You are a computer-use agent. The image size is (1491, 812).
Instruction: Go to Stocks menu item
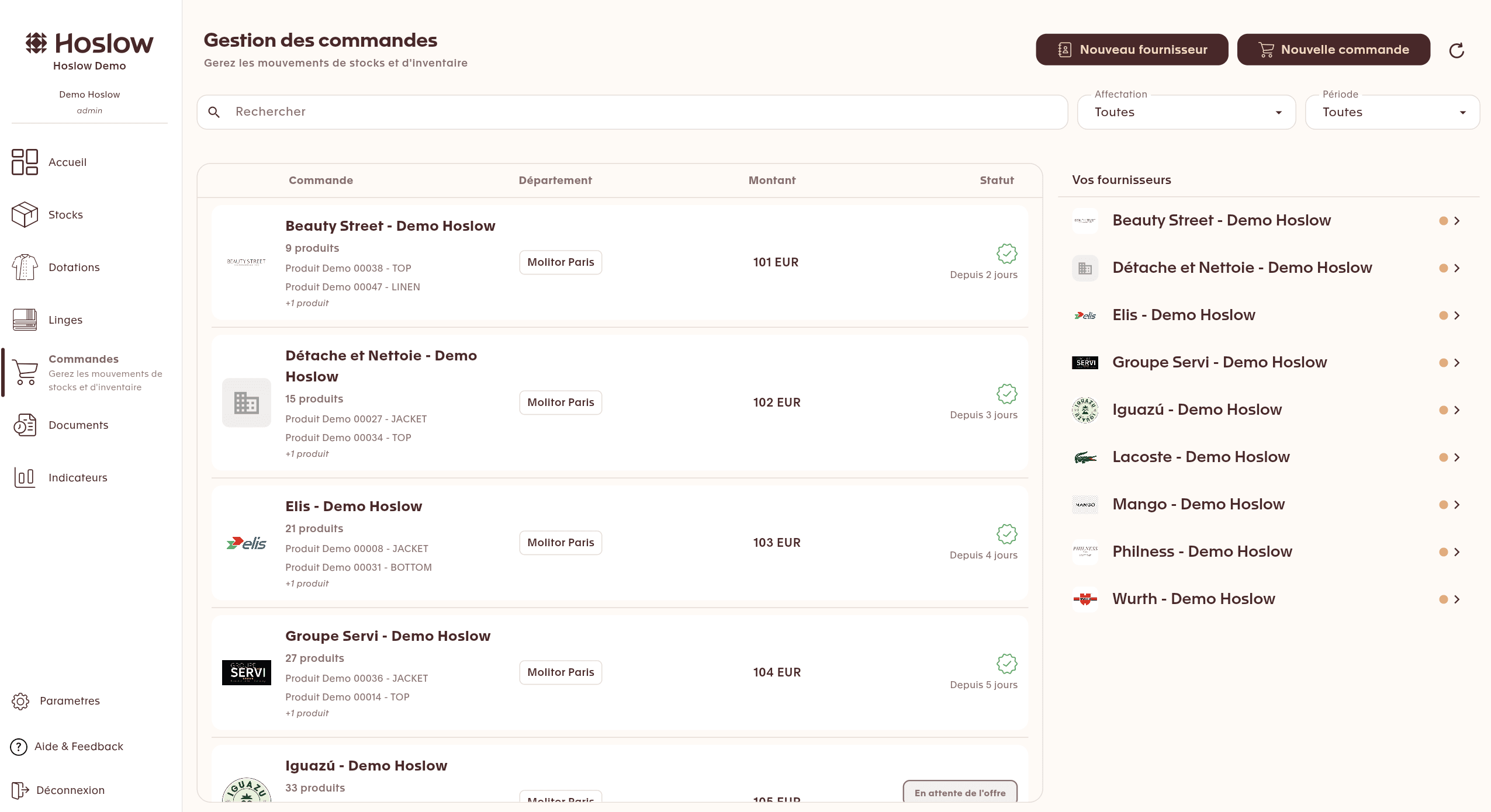pyautogui.click(x=65, y=215)
